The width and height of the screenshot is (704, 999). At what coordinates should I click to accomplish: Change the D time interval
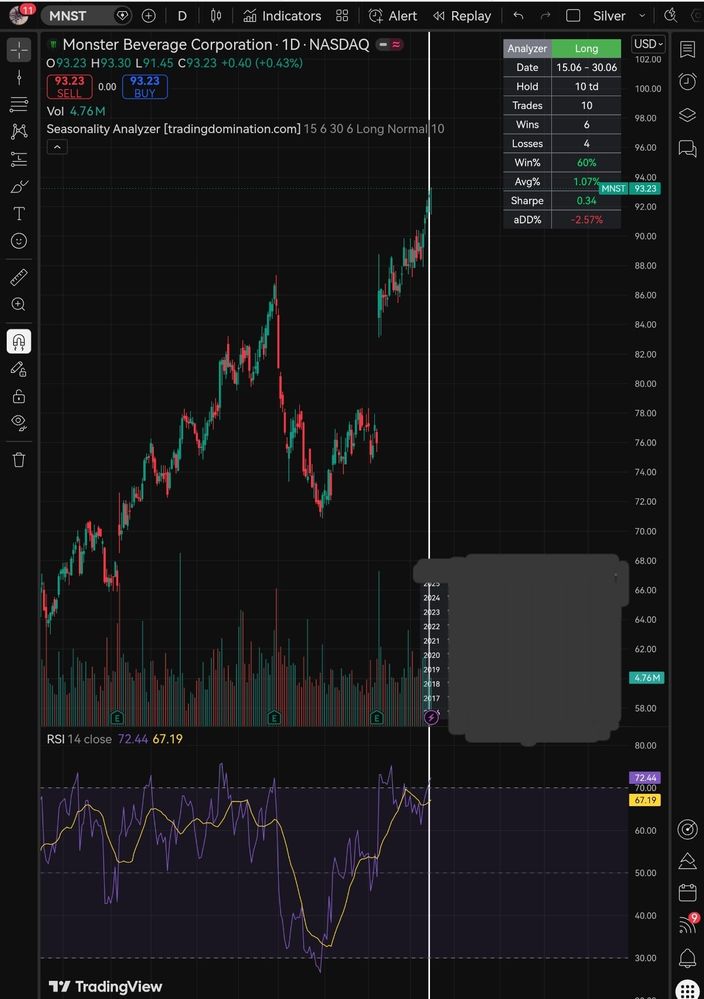tap(182, 16)
